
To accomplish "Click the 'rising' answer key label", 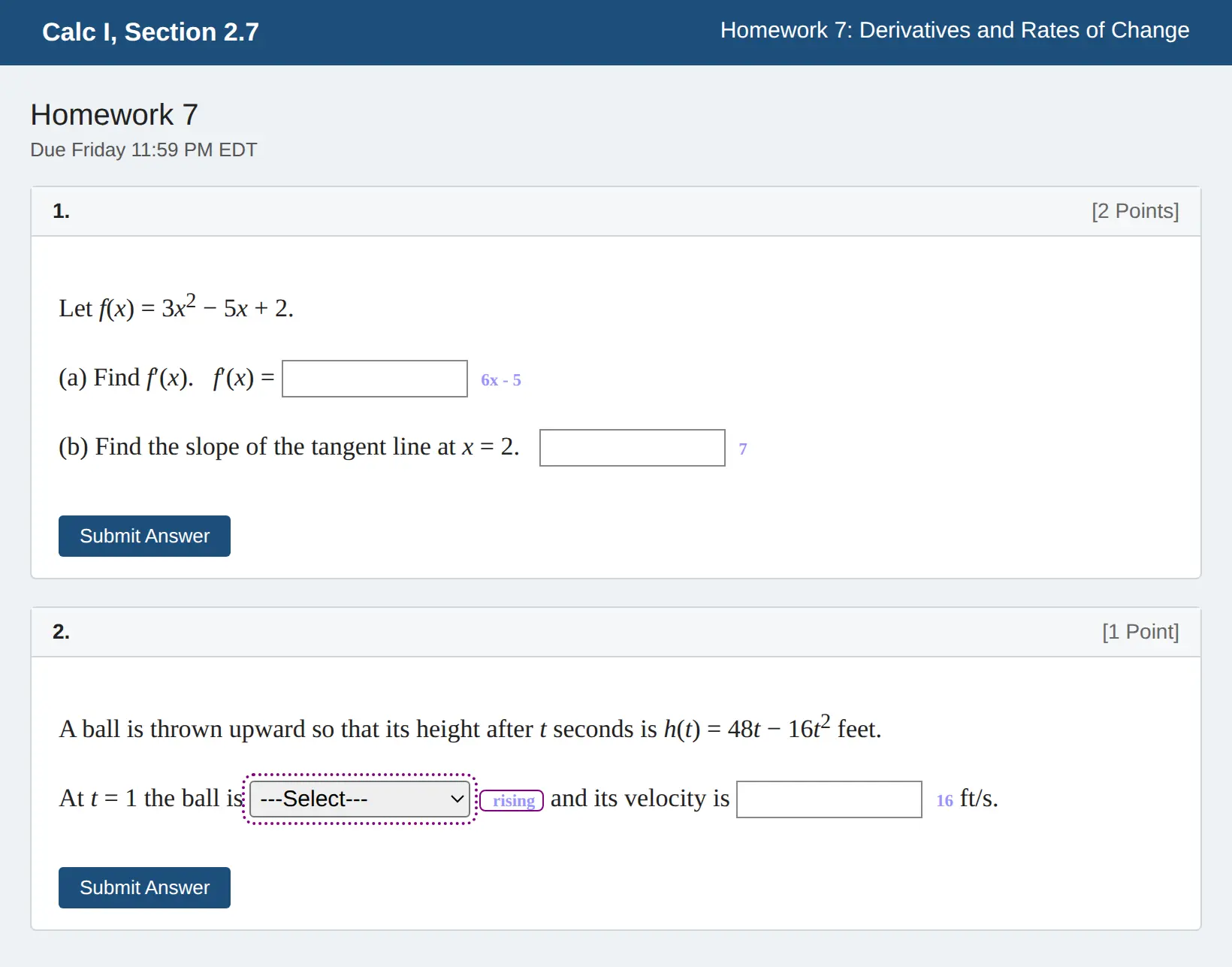I will click(512, 801).
